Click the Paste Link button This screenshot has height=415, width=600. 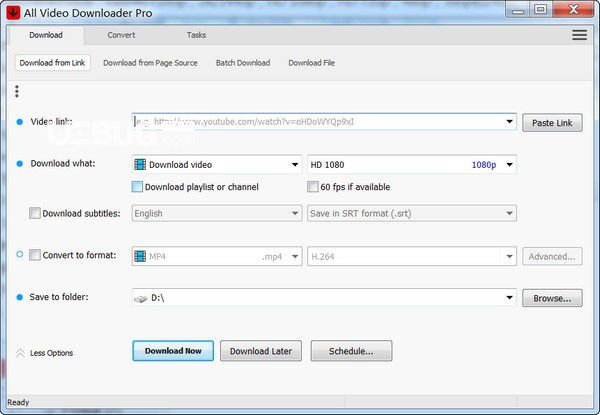click(552, 123)
